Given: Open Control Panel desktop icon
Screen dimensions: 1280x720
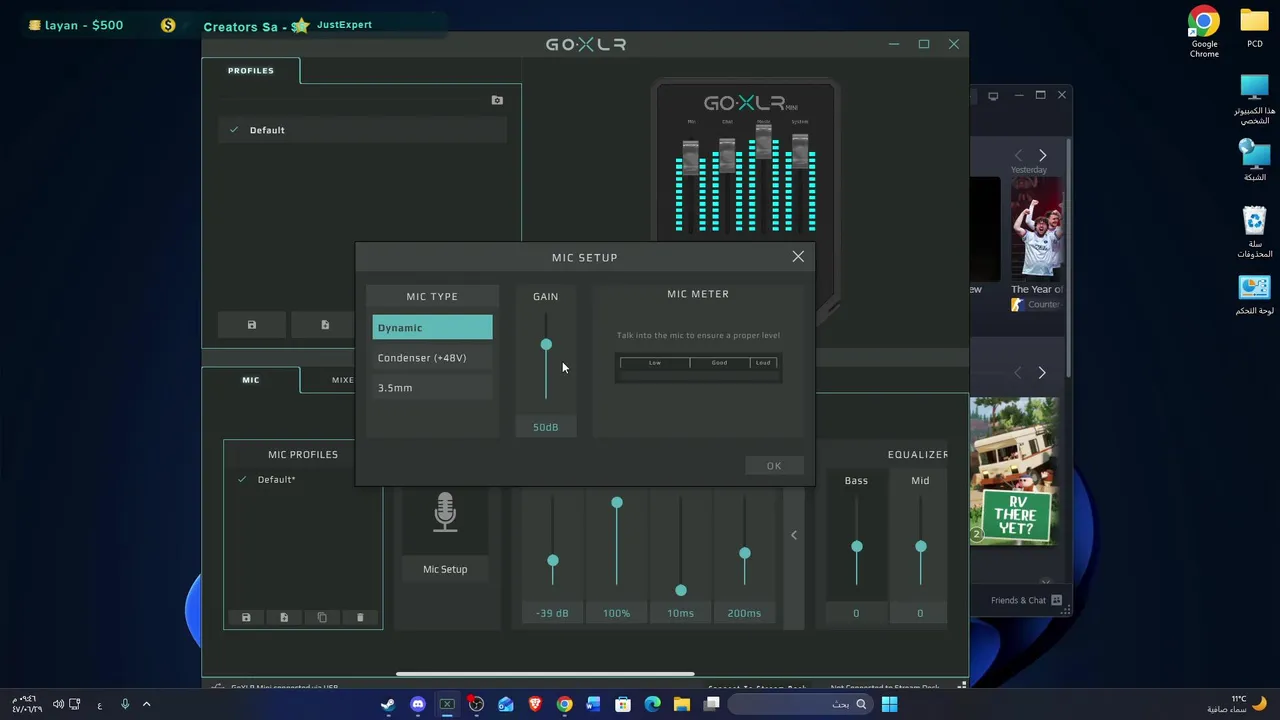Looking at the screenshot, I should pyautogui.click(x=1254, y=296).
